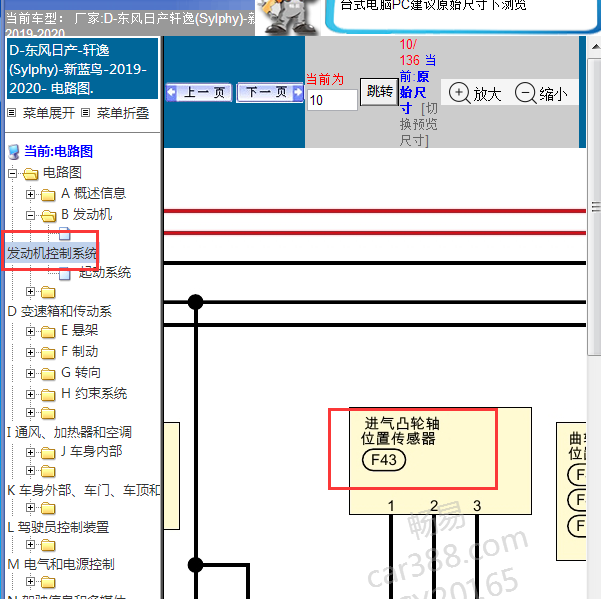Viewport: 601px width, 599px height.
Task: Select I 通风、加热器和空调 tree entry
Action: tap(69, 432)
